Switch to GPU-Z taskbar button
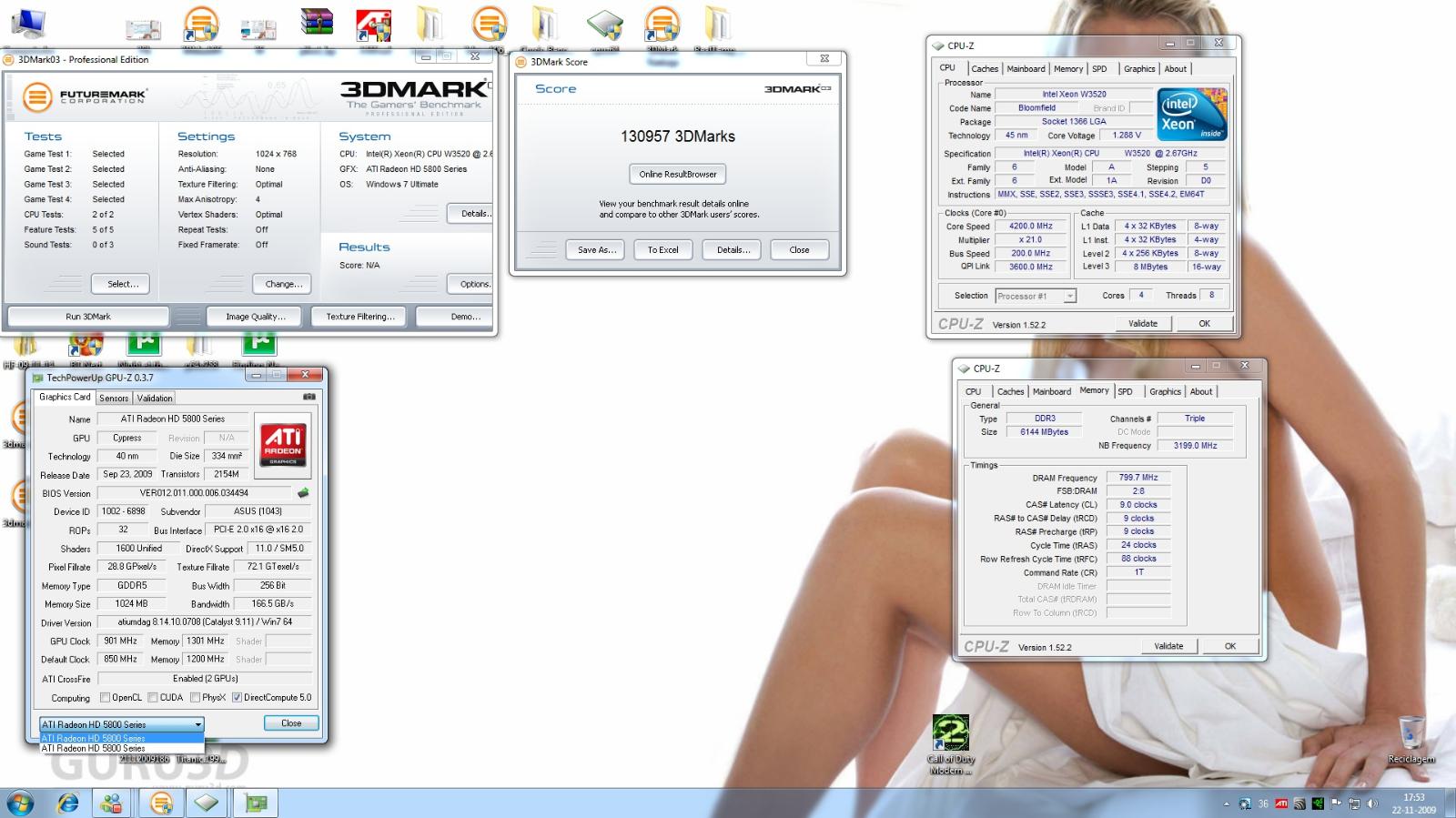This screenshot has width=1456, height=818. pos(256,803)
